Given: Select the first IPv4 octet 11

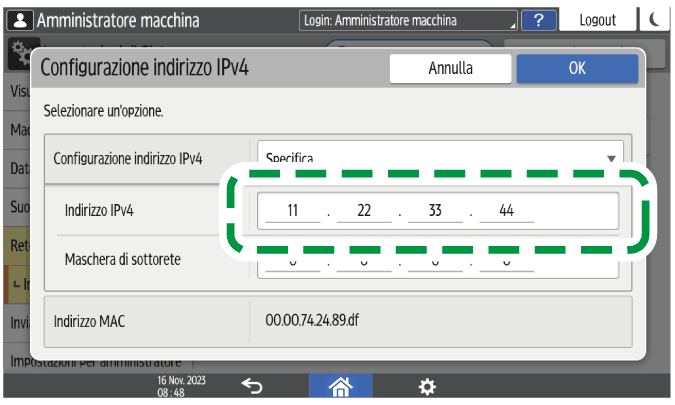Looking at the screenshot, I should [293, 210].
